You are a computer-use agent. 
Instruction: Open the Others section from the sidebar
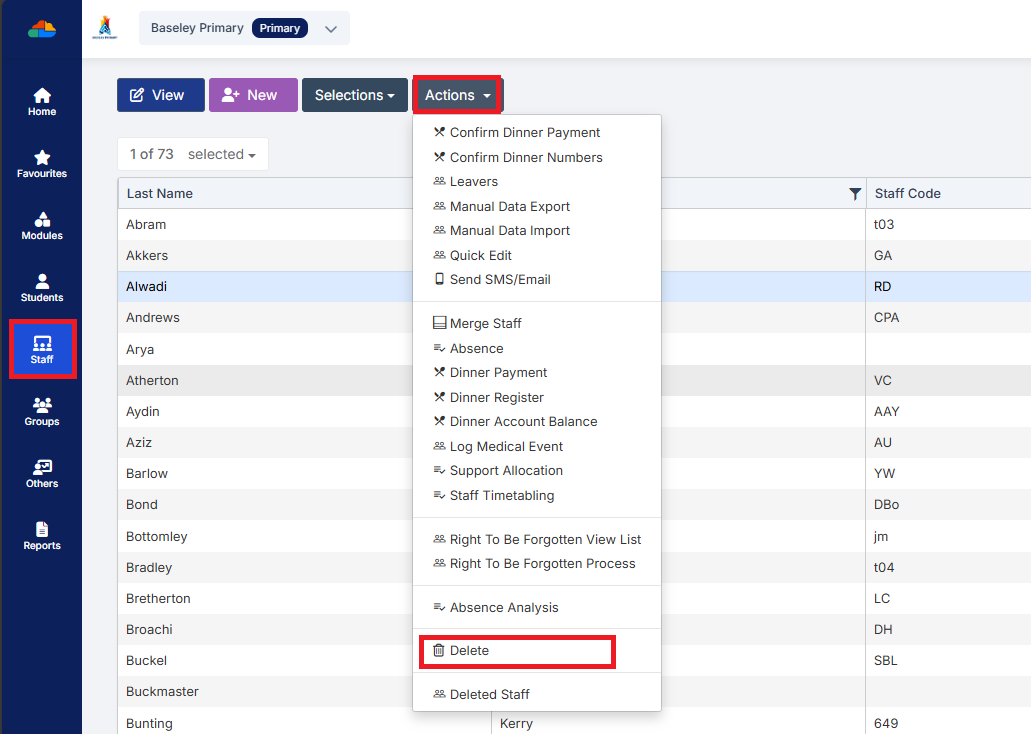point(41,473)
